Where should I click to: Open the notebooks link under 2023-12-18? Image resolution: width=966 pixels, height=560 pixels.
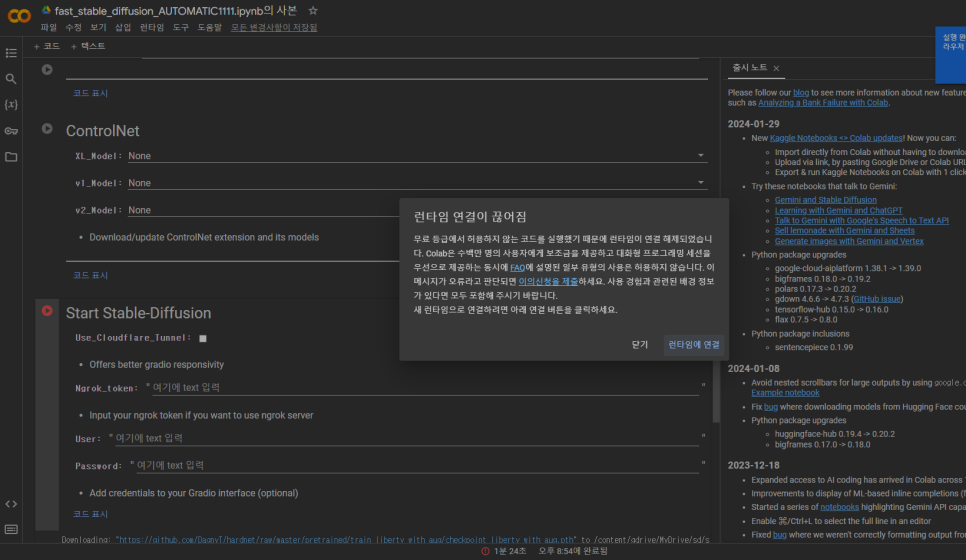click(839, 507)
